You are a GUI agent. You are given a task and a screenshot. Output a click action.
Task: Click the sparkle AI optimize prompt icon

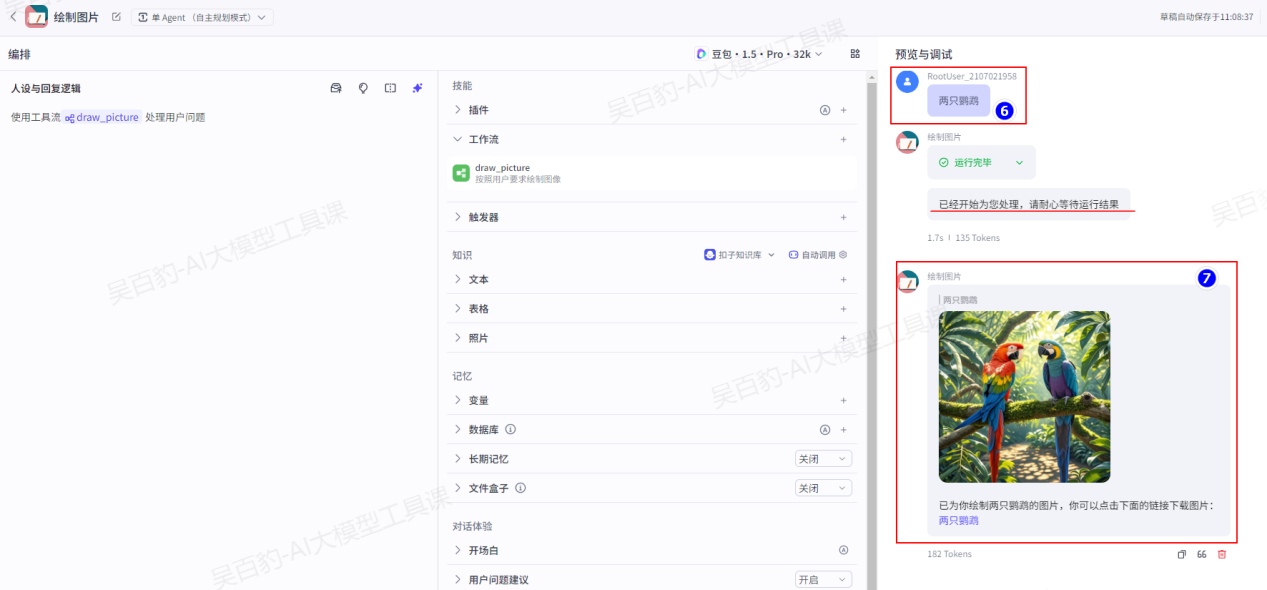[418, 88]
